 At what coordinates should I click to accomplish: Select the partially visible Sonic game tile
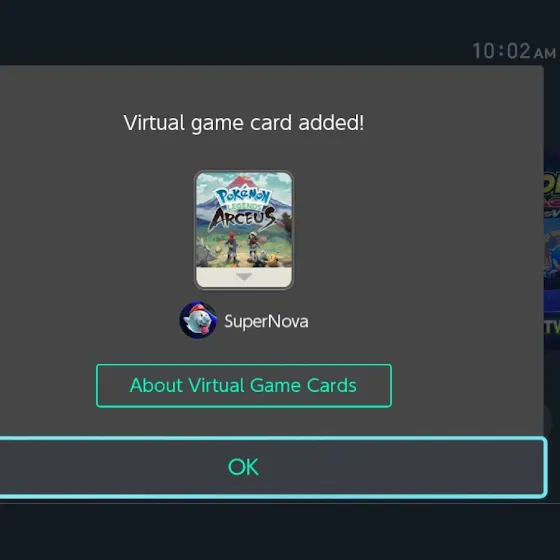[x=552, y=250]
